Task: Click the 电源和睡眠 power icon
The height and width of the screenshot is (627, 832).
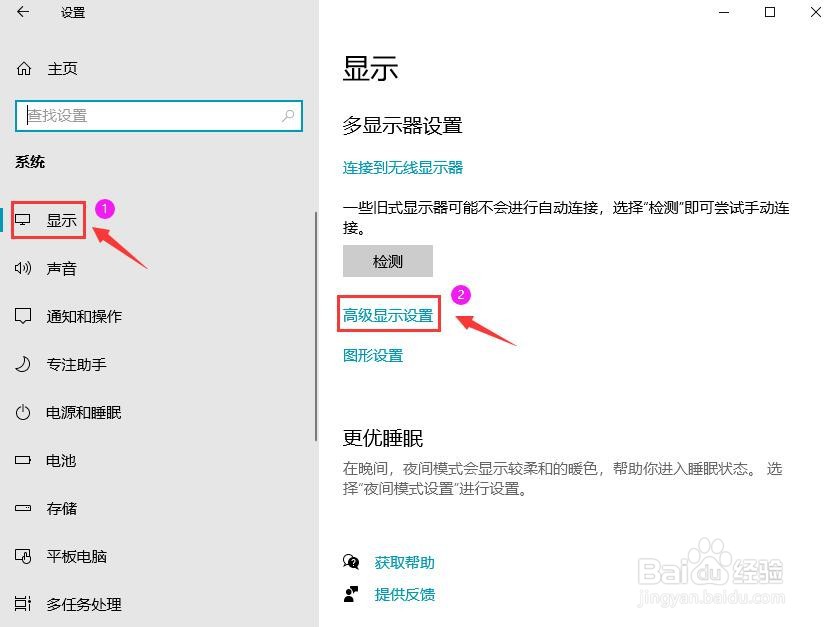Action: [x=25, y=412]
